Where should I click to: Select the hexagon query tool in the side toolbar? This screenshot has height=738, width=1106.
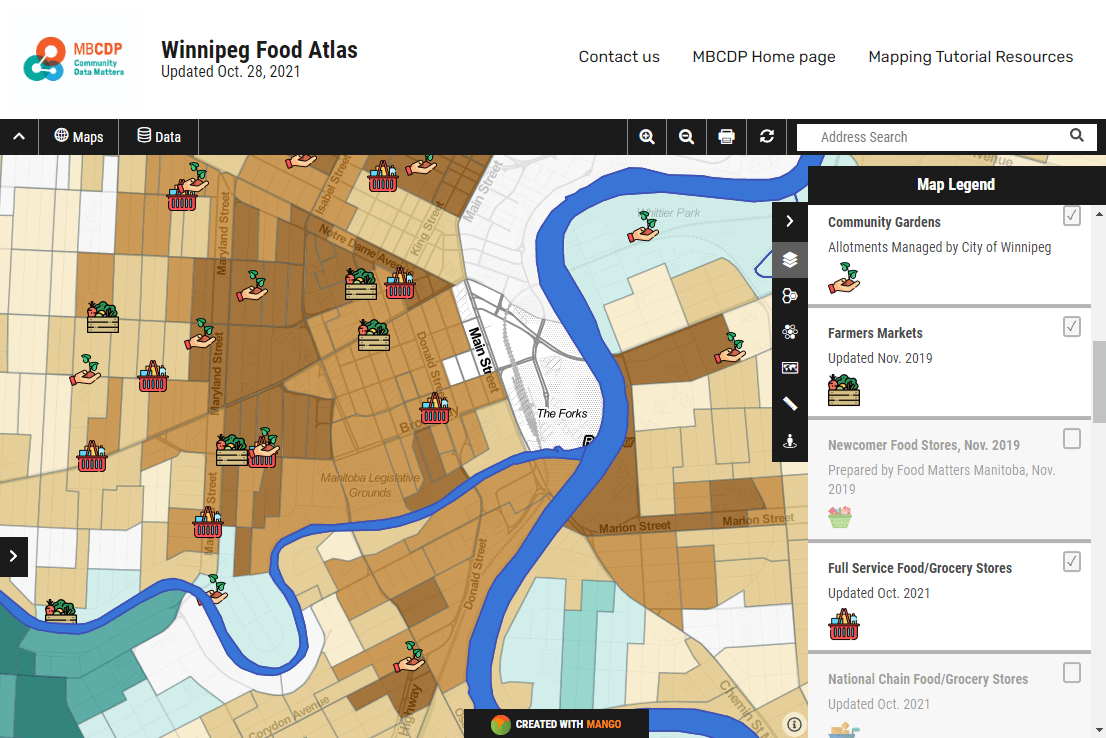(790, 296)
